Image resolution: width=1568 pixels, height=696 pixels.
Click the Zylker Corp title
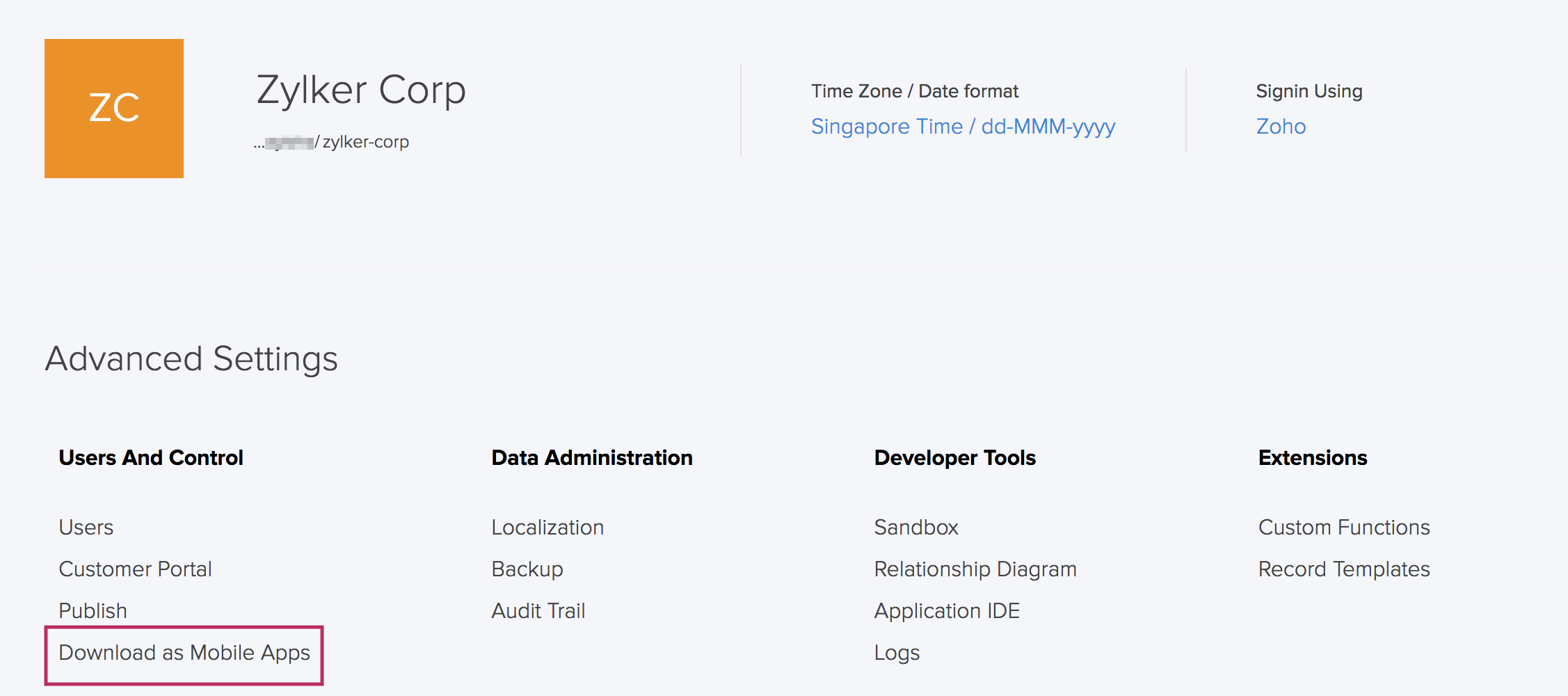coord(361,90)
